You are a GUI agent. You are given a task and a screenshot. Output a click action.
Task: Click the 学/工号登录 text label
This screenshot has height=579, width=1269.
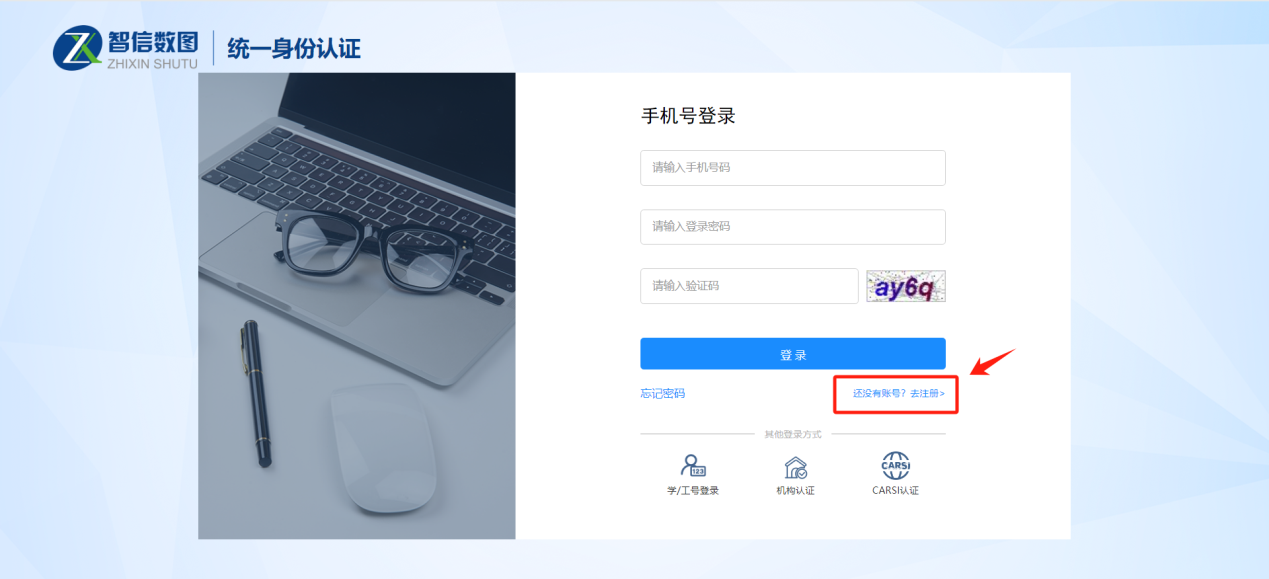pyautogui.click(x=693, y=491)
